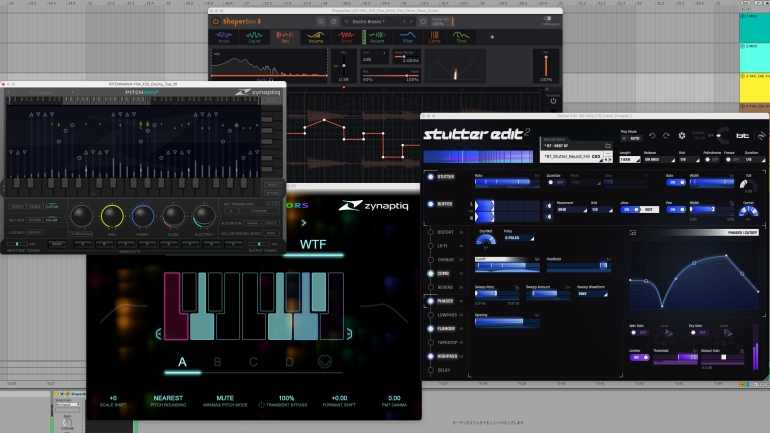
Task: Click the WTF preset tab
Action: (x=313, y=244)
